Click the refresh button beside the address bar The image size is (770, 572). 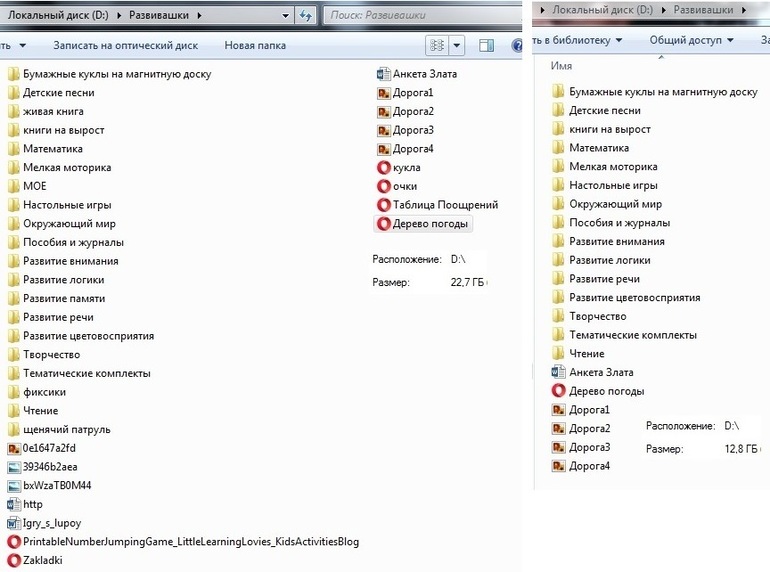tap(305, 15)
